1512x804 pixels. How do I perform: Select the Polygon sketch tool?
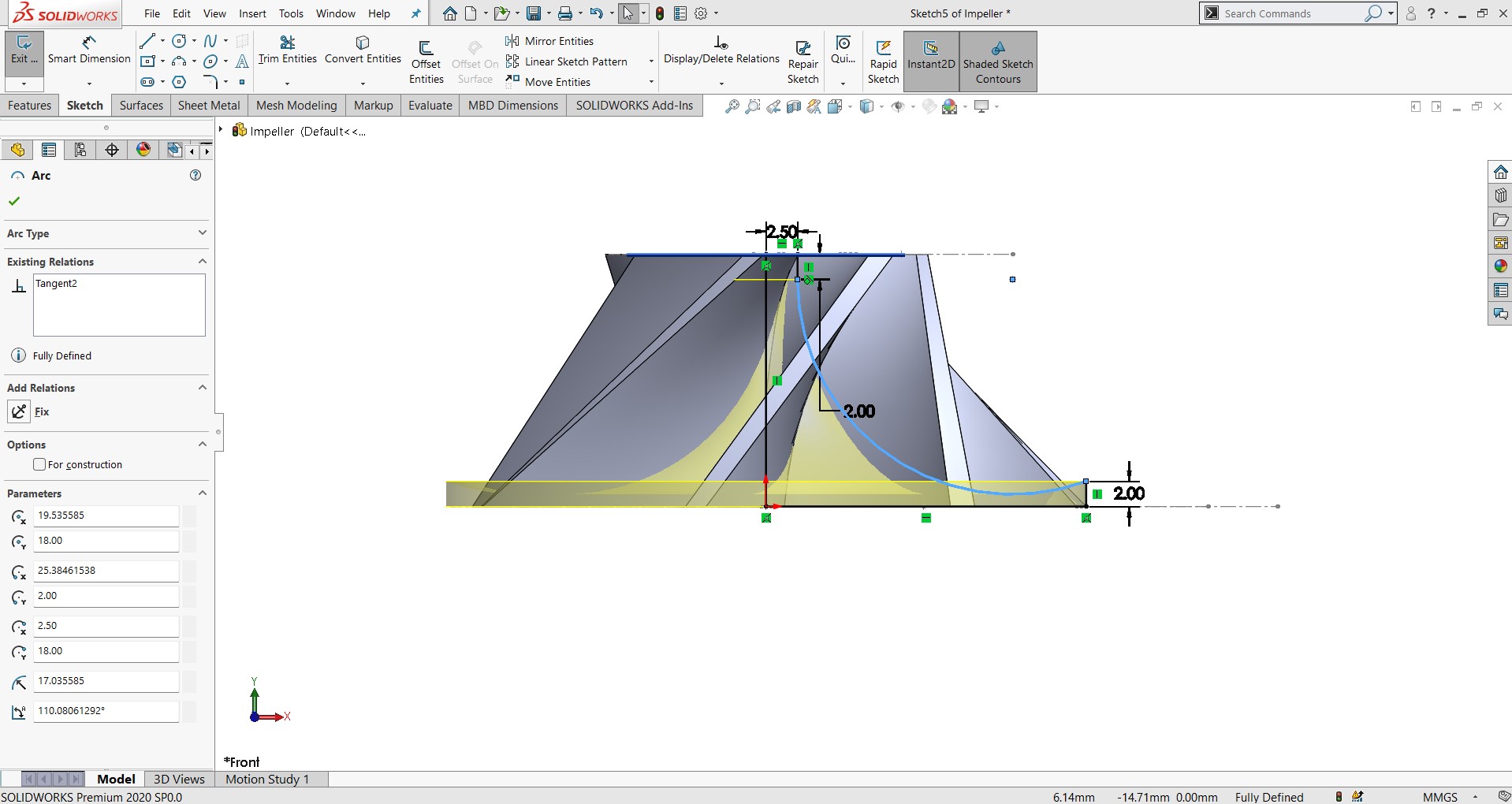(x=179, y=81)
